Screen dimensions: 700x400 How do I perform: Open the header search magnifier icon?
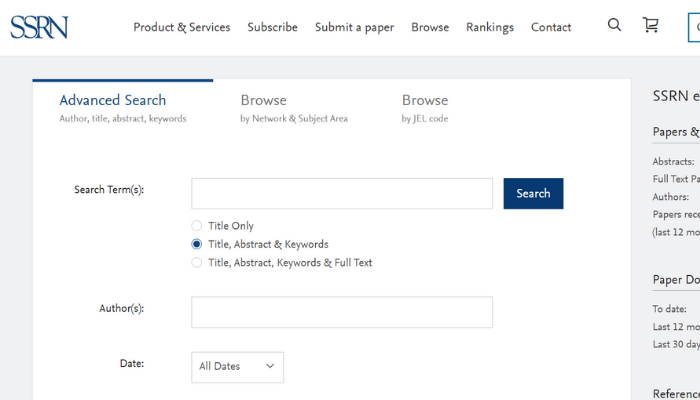614,25
